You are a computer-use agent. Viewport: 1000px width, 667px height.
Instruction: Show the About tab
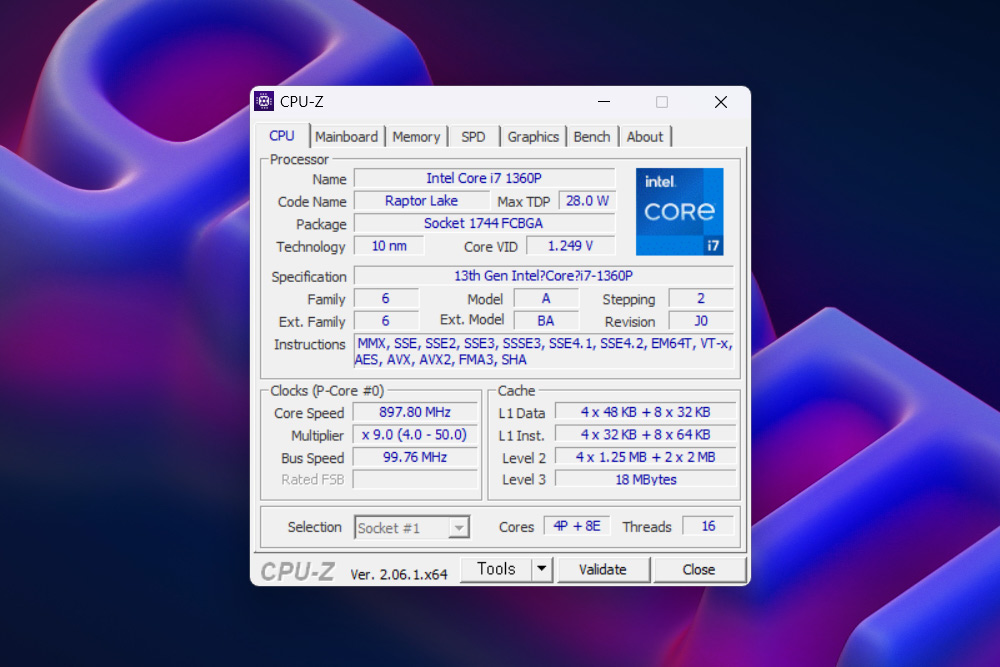(x=645, y=136)
